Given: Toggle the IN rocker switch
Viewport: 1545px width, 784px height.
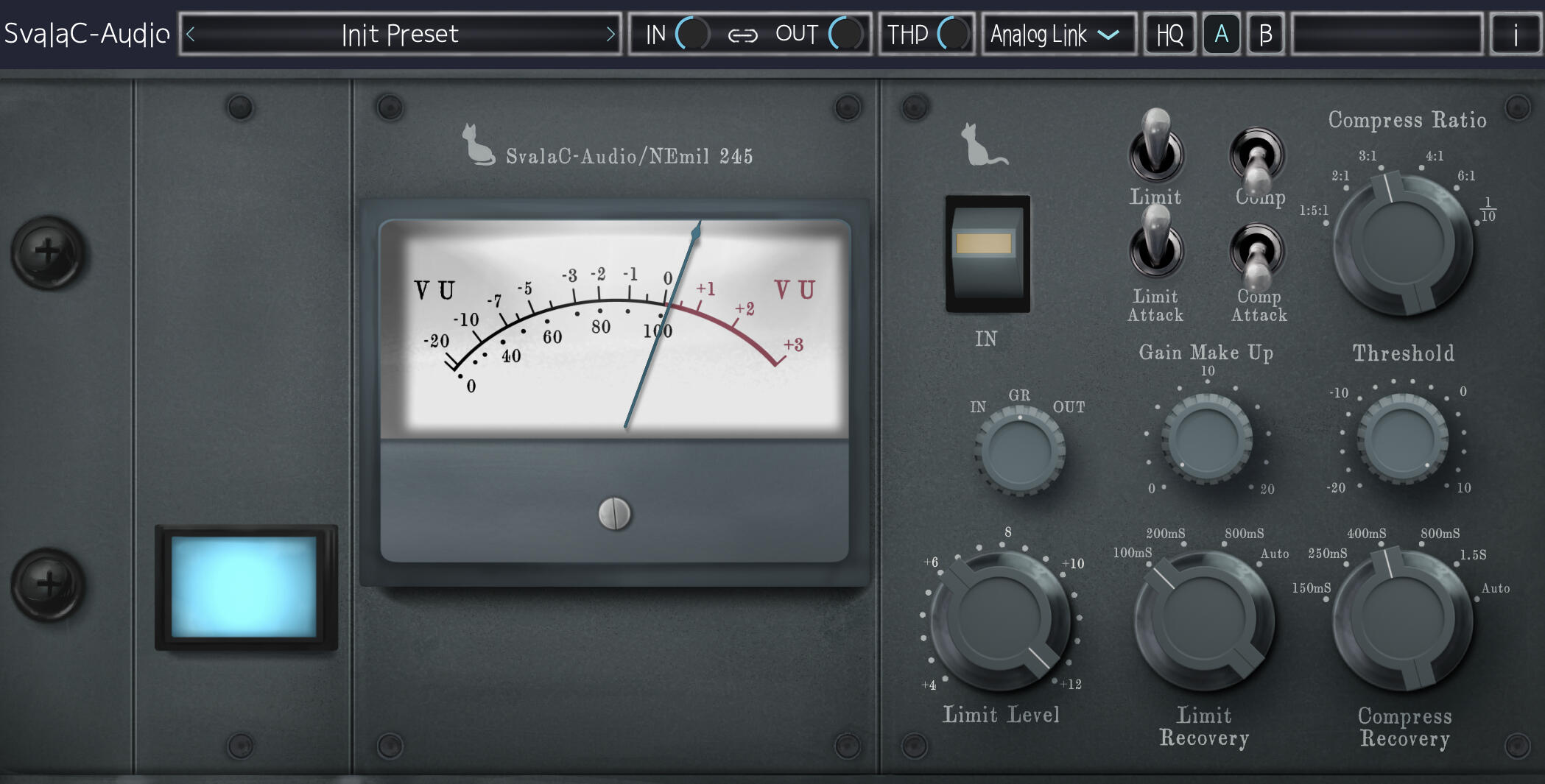Looking at the screenshot, I should pos(988,253).
